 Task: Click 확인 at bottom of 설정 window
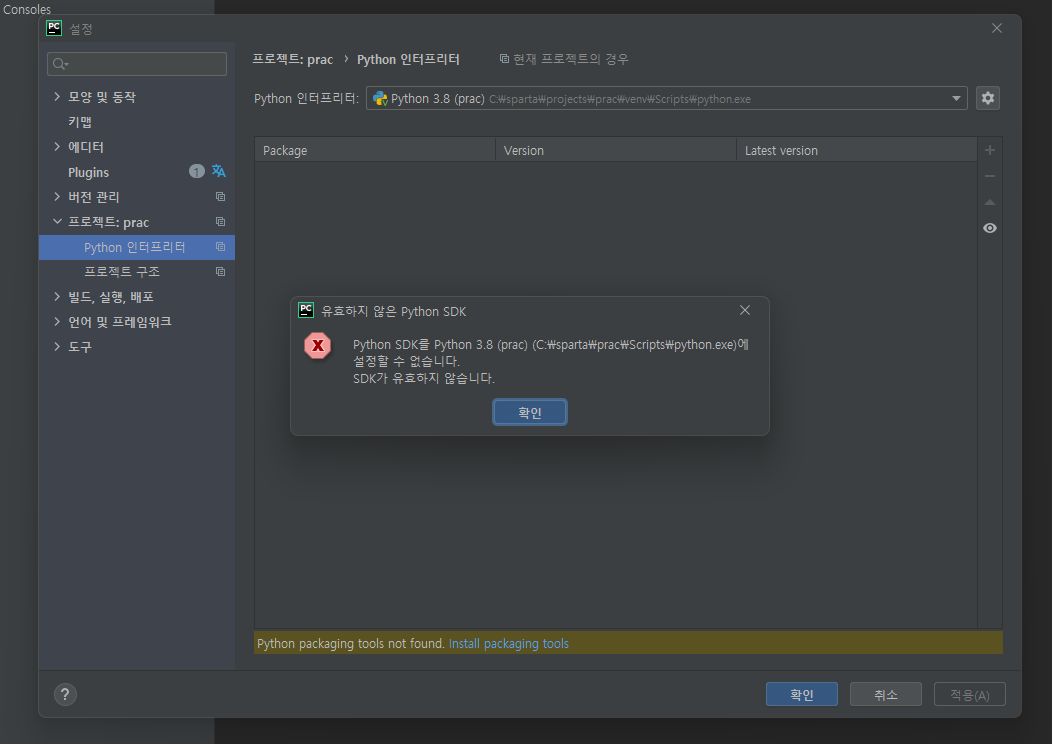802,694
